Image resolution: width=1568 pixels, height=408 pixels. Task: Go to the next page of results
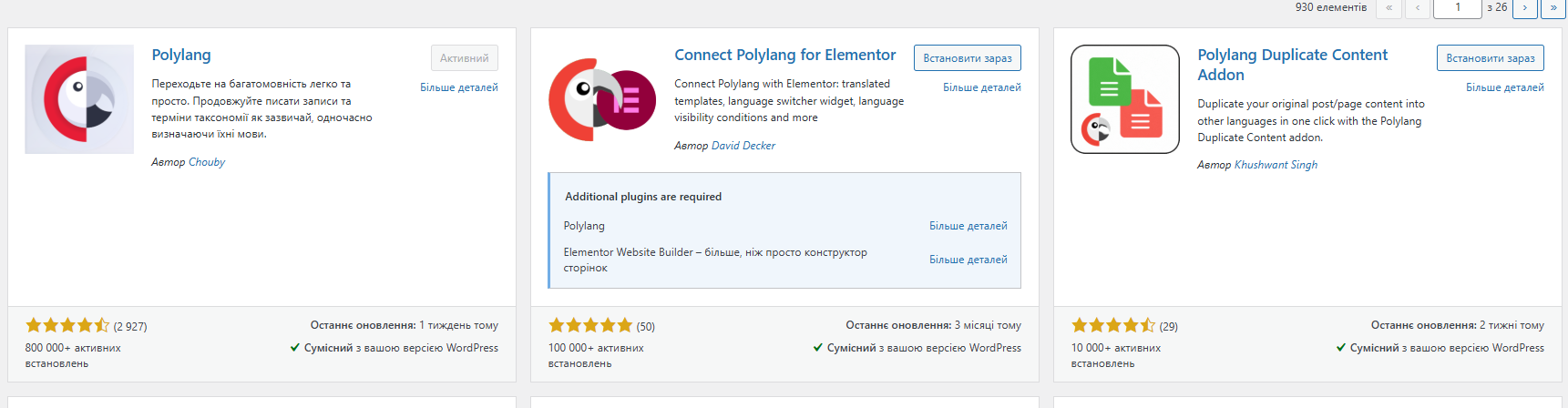pyautogui.click(x=1524, y=8)
